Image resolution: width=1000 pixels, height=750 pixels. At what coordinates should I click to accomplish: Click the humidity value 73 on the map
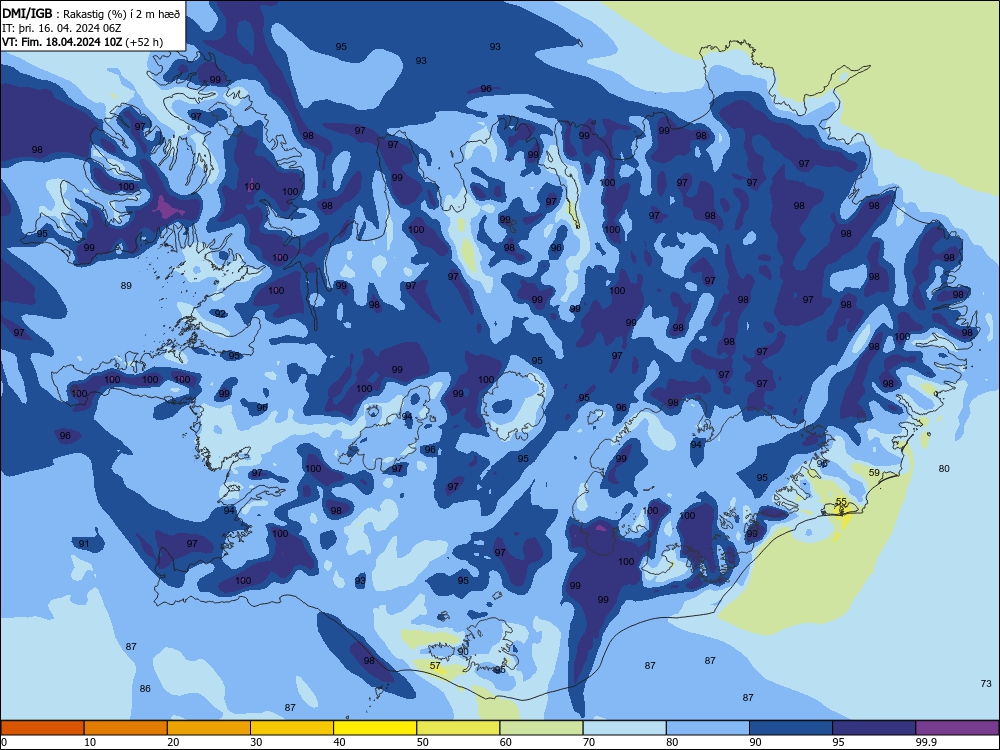986,683
